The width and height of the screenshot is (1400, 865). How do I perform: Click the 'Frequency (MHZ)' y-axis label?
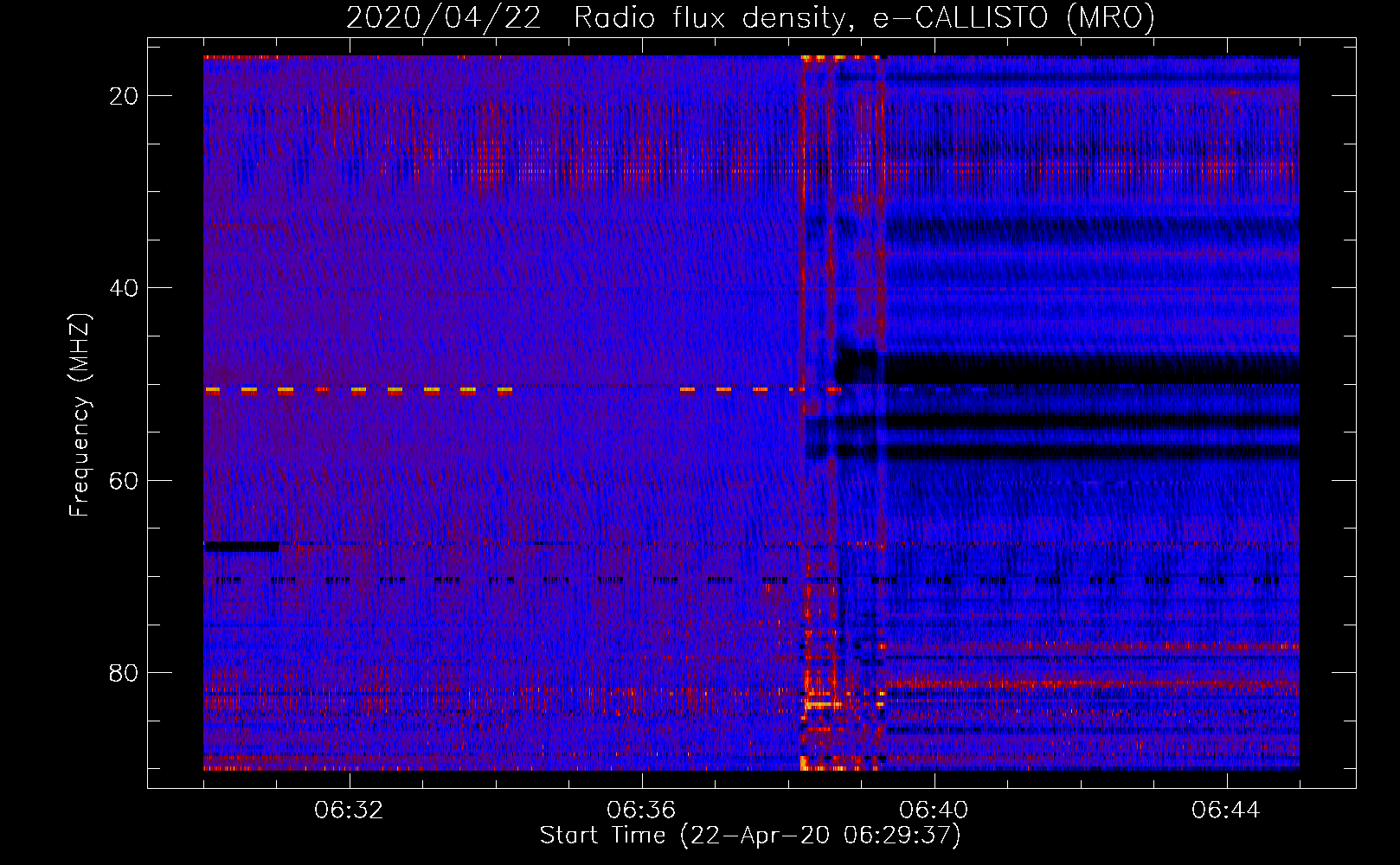pos(80,415)
